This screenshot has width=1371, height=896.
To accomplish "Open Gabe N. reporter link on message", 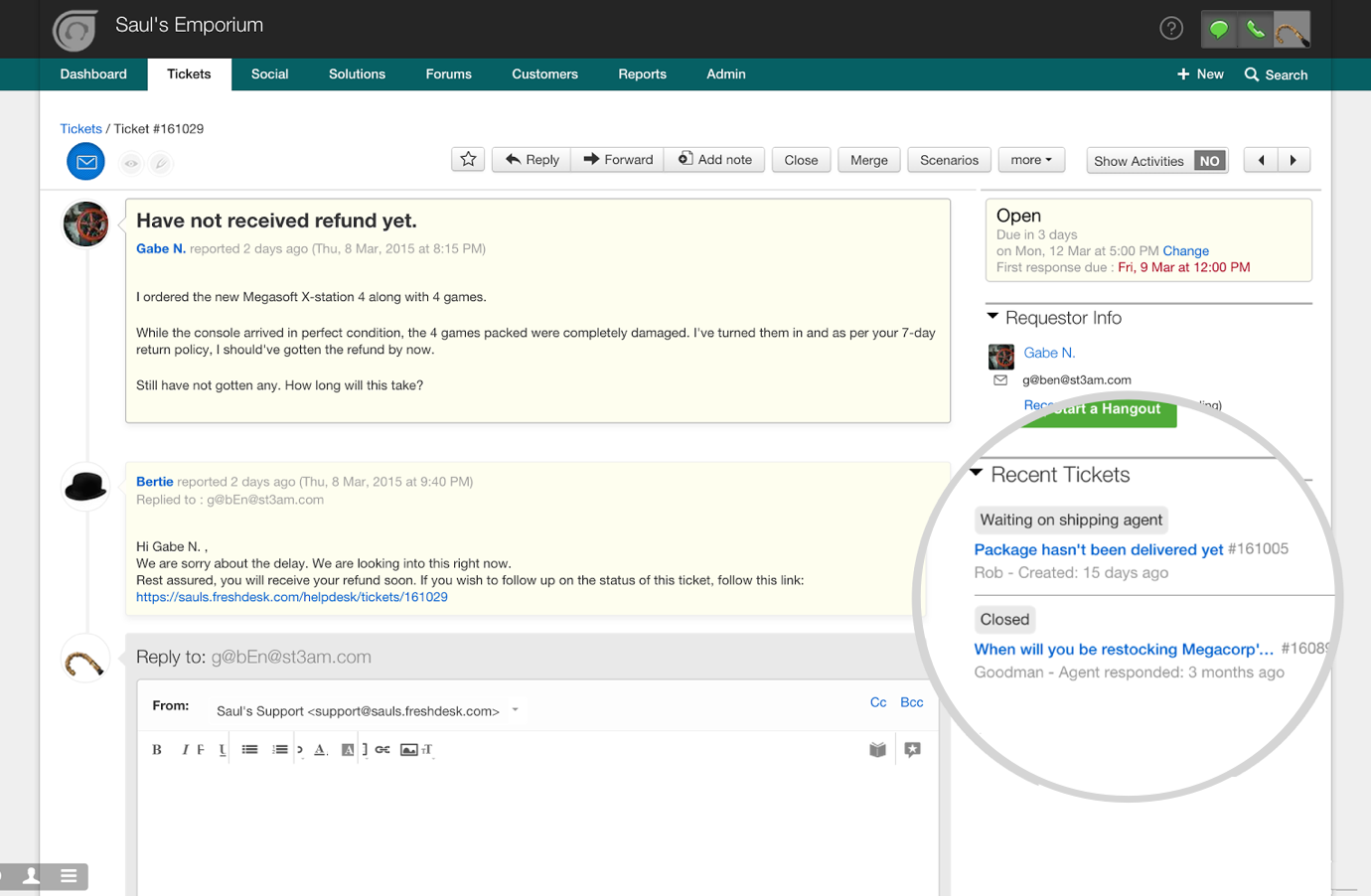I will 161,248.
